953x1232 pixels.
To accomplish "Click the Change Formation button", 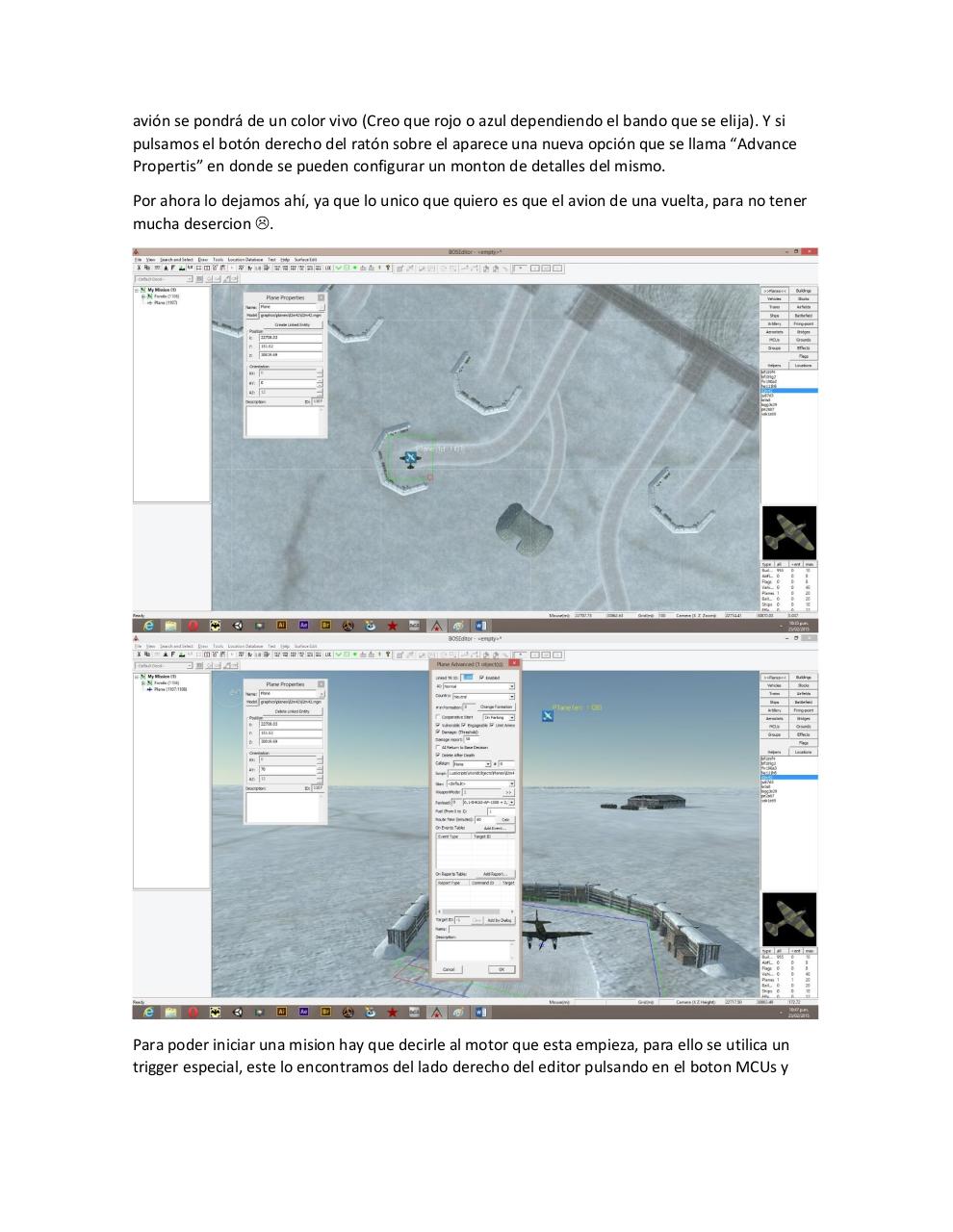I will (497, 706).
